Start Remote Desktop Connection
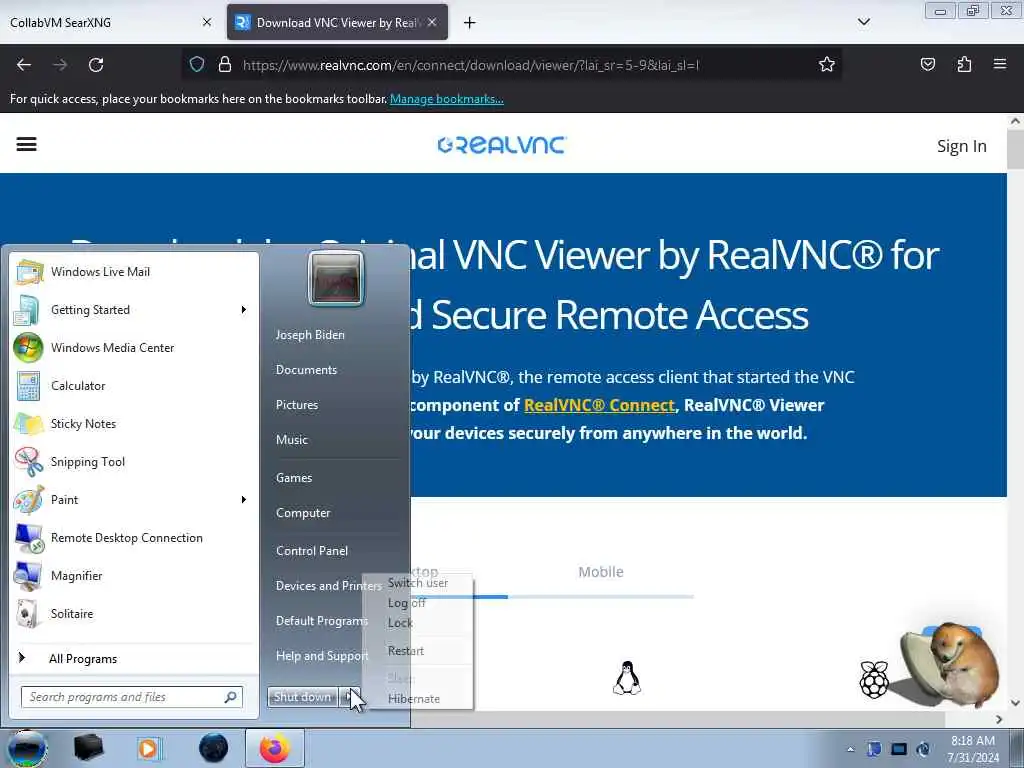This screenshot has width=1024, height=768. (x=134, y=537)
